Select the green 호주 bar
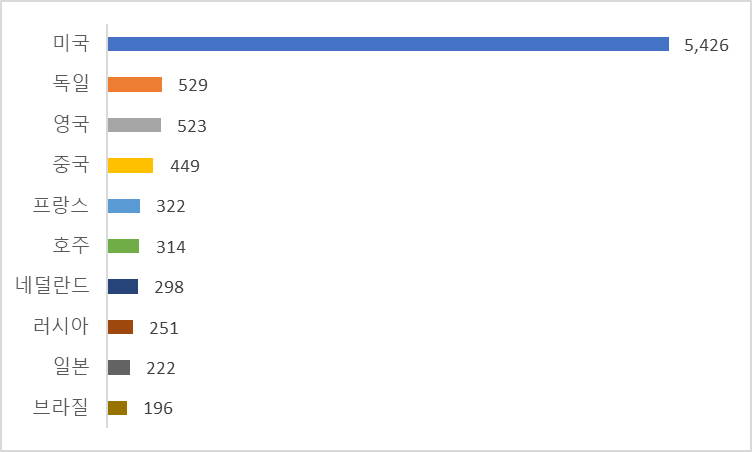Image resolution: width=752 pixels, height=452 pixels. (x=123, y=246)
